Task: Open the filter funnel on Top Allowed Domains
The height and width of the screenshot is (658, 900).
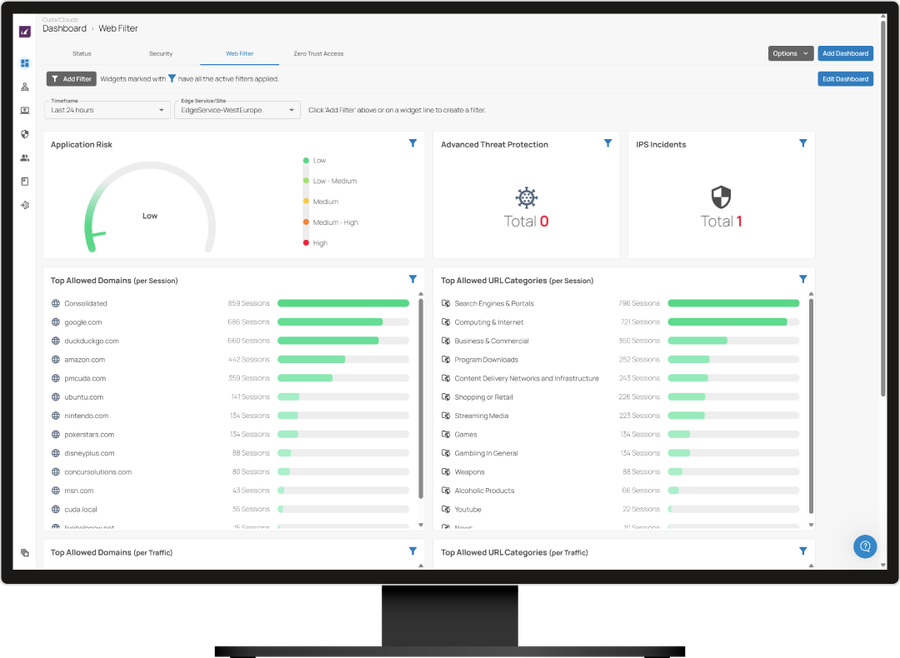Action: coord(412,280)
